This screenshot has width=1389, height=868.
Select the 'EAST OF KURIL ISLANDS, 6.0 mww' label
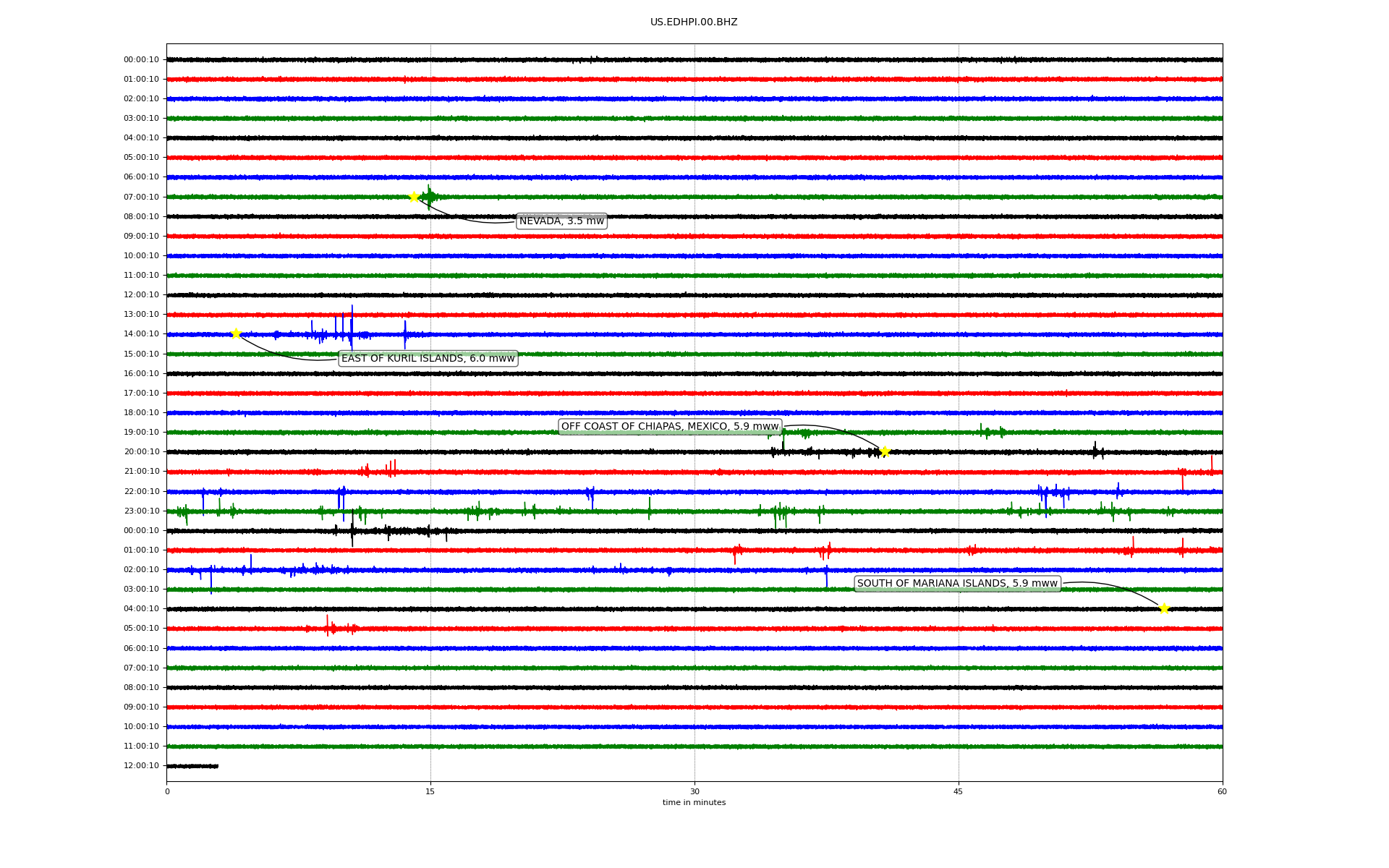coord(428,359)
